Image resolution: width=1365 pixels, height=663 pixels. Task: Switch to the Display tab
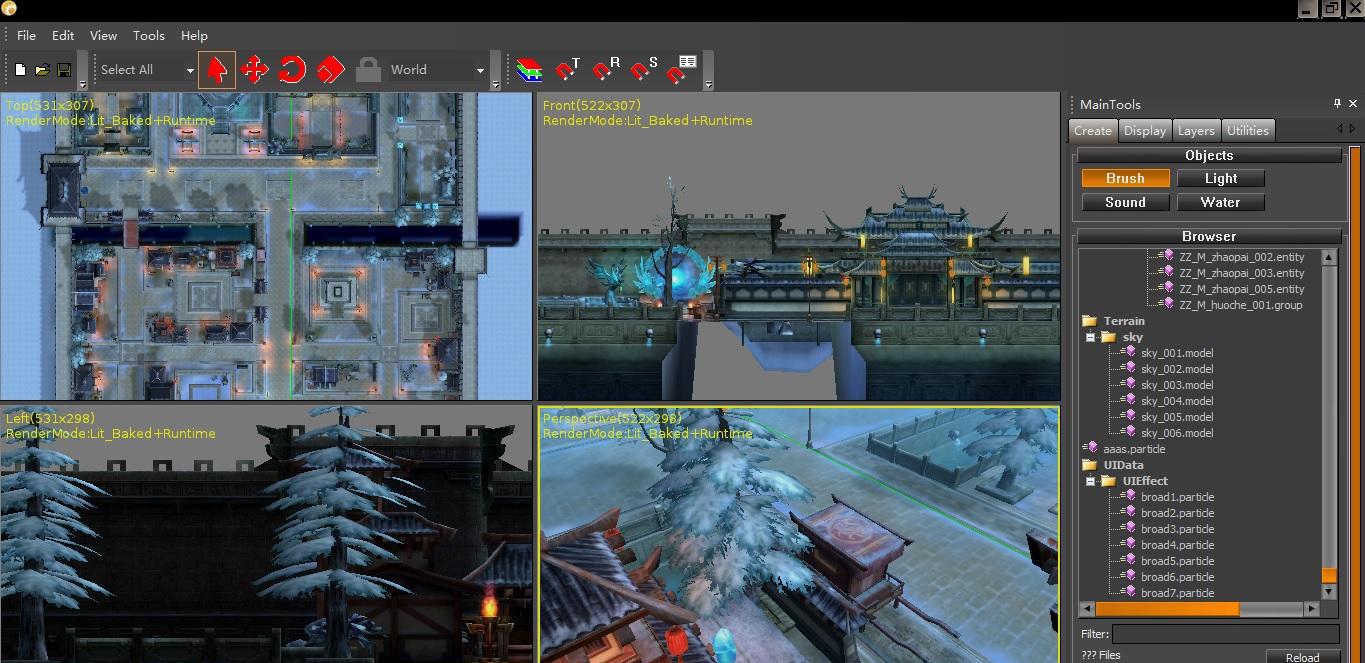pyautogui.click(x=1145, y=130)
